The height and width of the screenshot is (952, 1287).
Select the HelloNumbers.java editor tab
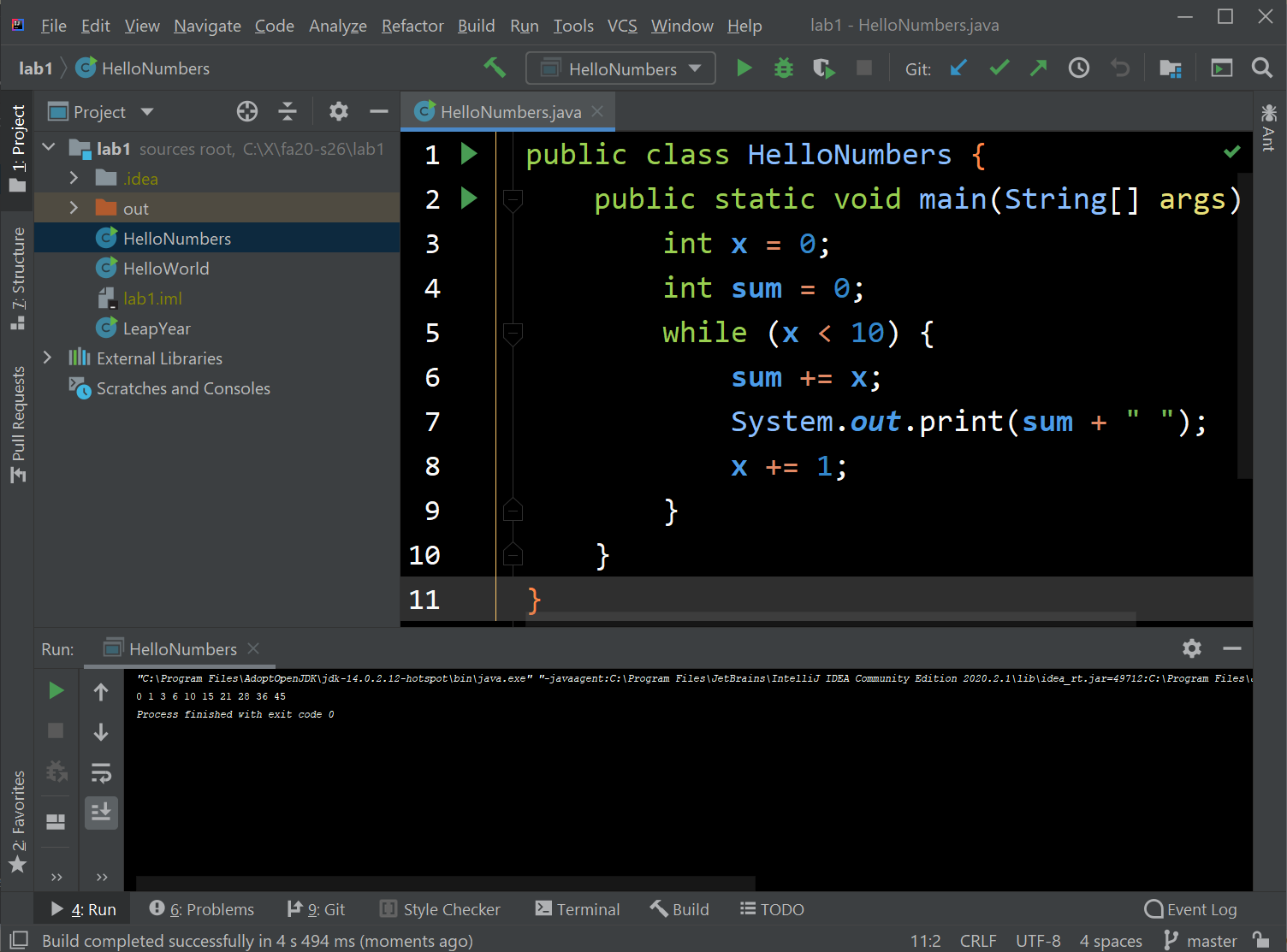509,111
